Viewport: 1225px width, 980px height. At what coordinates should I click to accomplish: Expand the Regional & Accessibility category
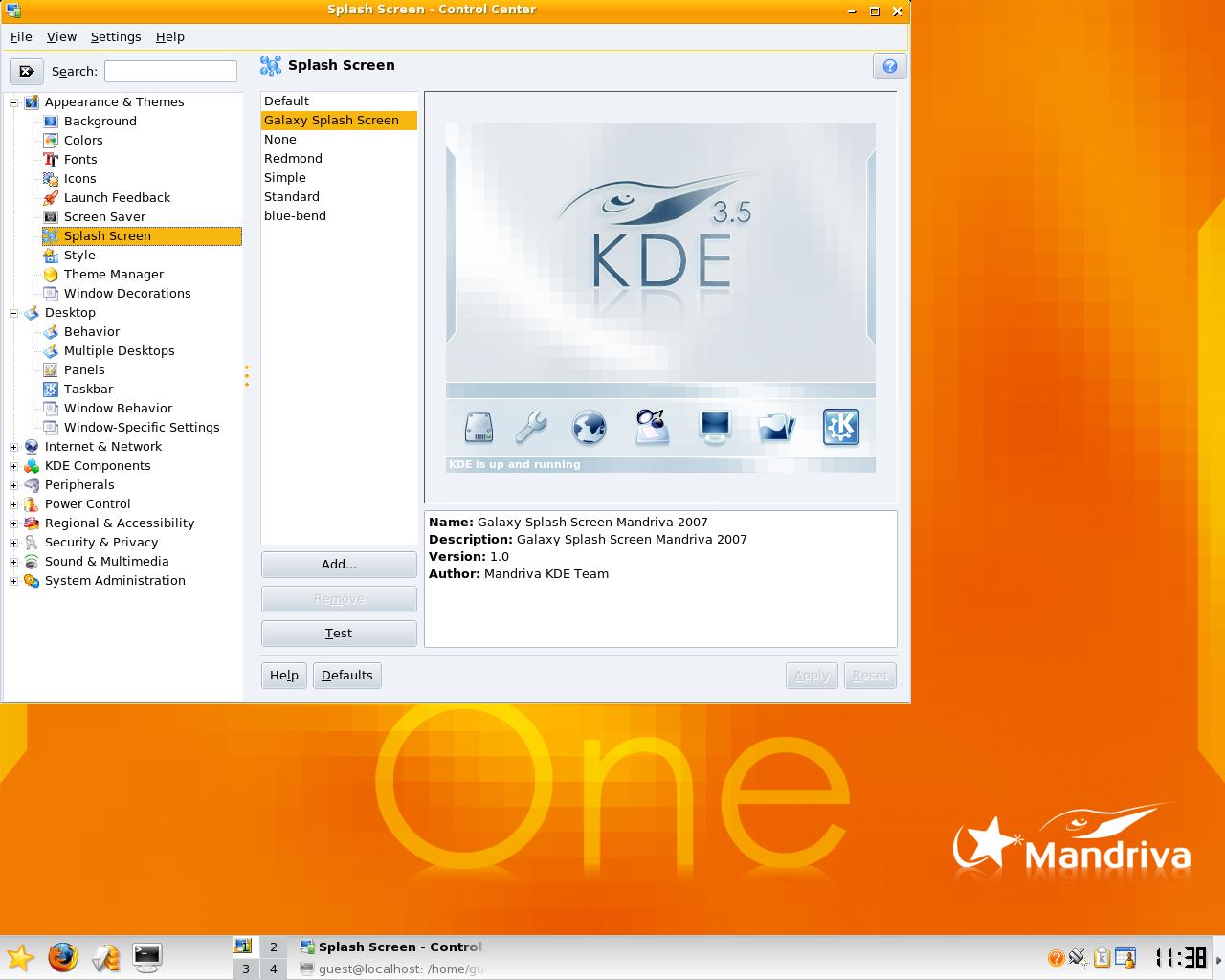coord(14,523)
